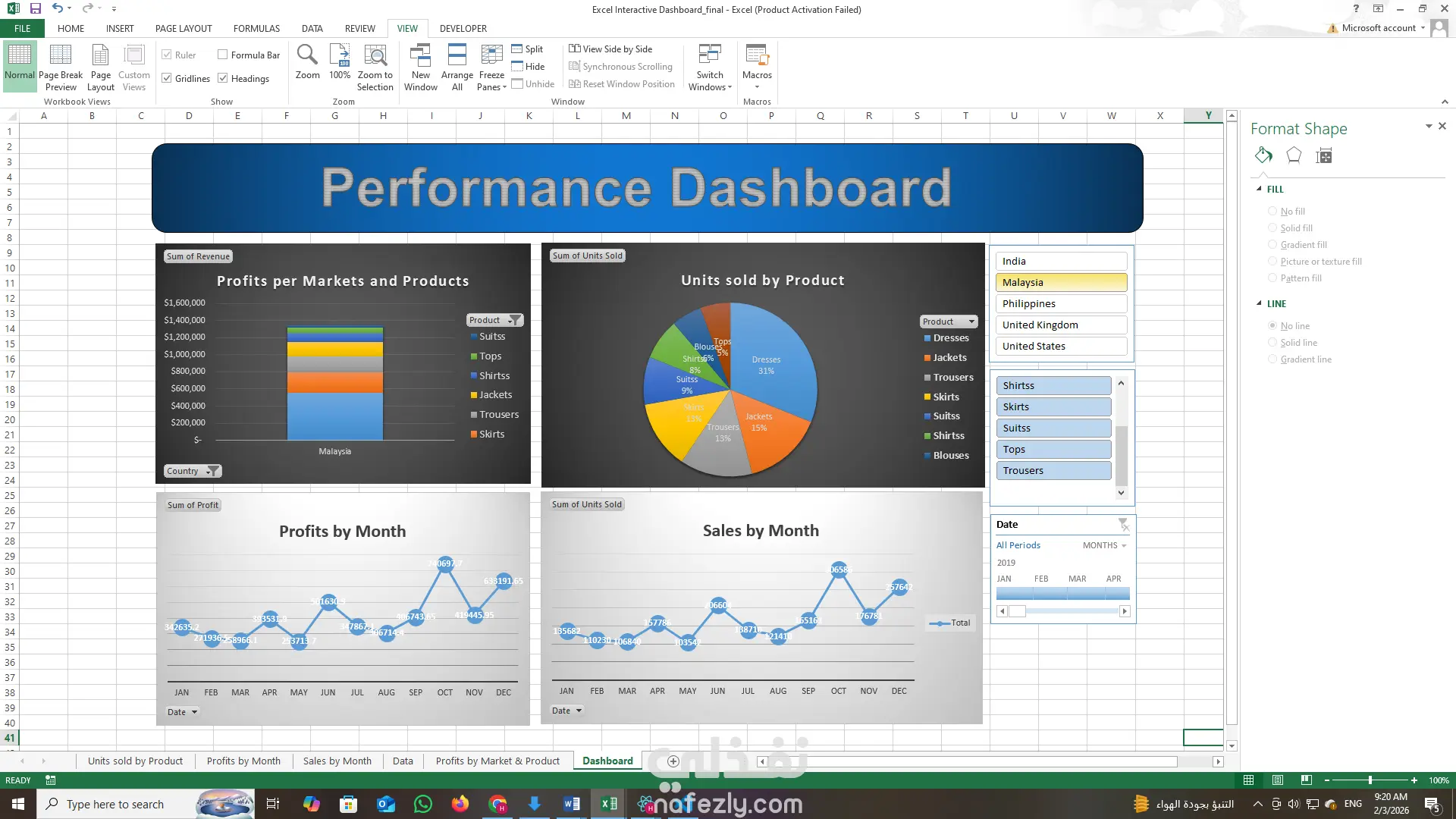Image resolution: width=1456 pixels, height=819 pixels.
Task: Switch to the Sales by Month sheet
Action: pos(337,761)
